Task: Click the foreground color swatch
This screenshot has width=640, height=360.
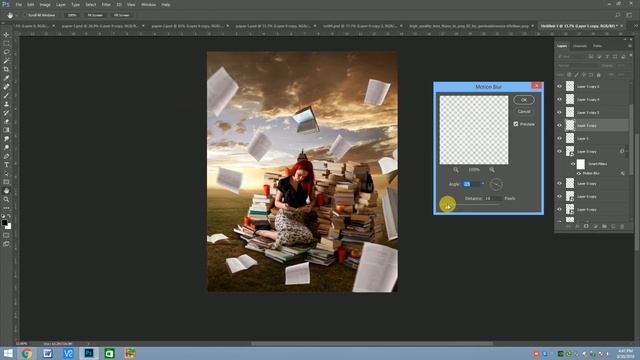Action: [4, 222]
